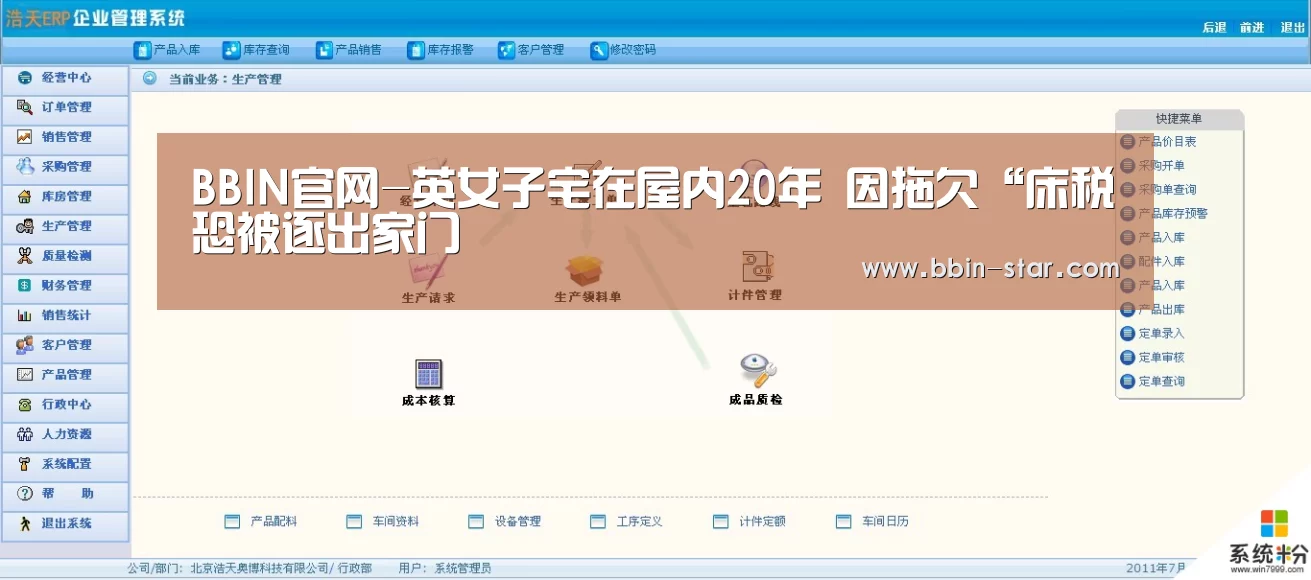This screenshot has height=580, width=1311.
Task: Click 退出系统 in the sidebar
Action: click(x=65, y=524)
